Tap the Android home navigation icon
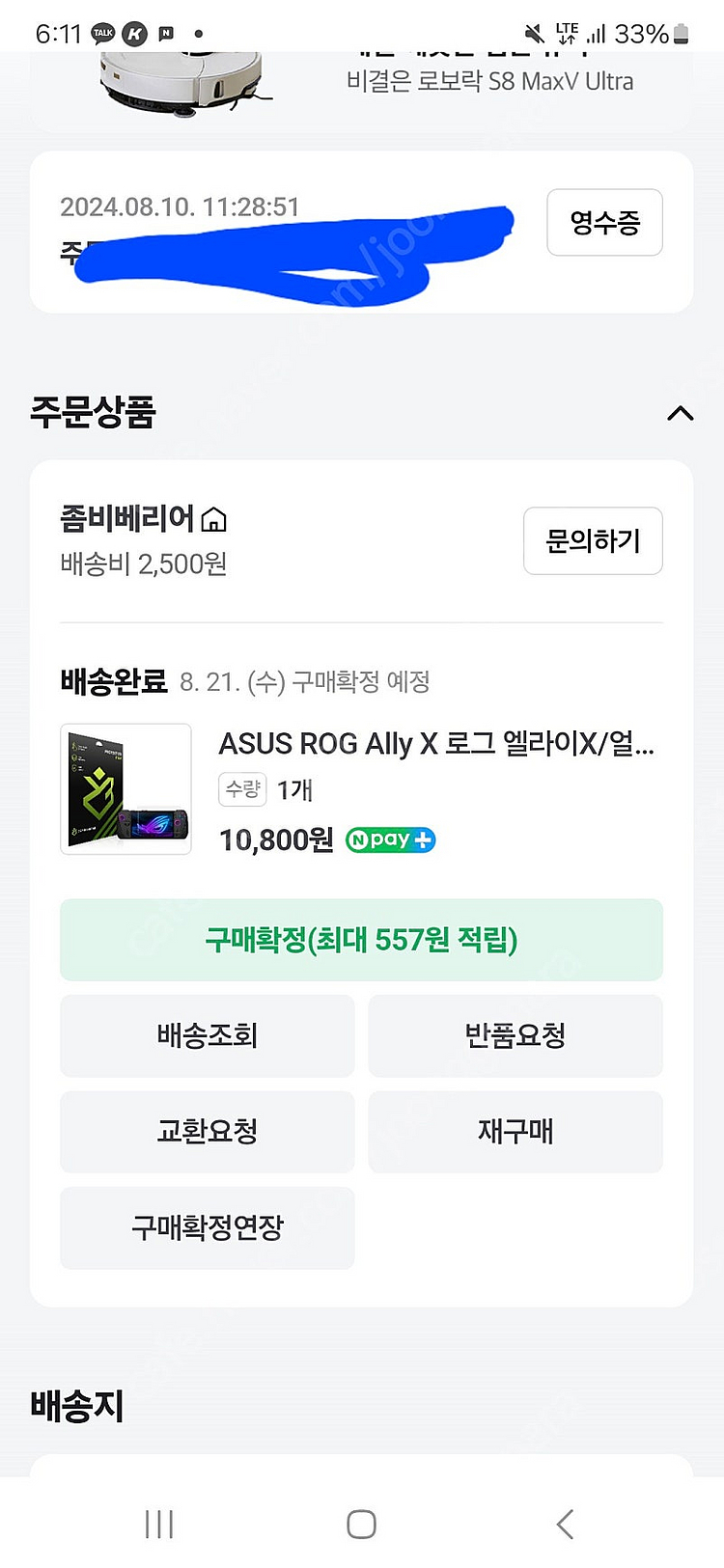Image resolution: width=724 pixels, height=1568 pixels. click(x=361, y=1524)
